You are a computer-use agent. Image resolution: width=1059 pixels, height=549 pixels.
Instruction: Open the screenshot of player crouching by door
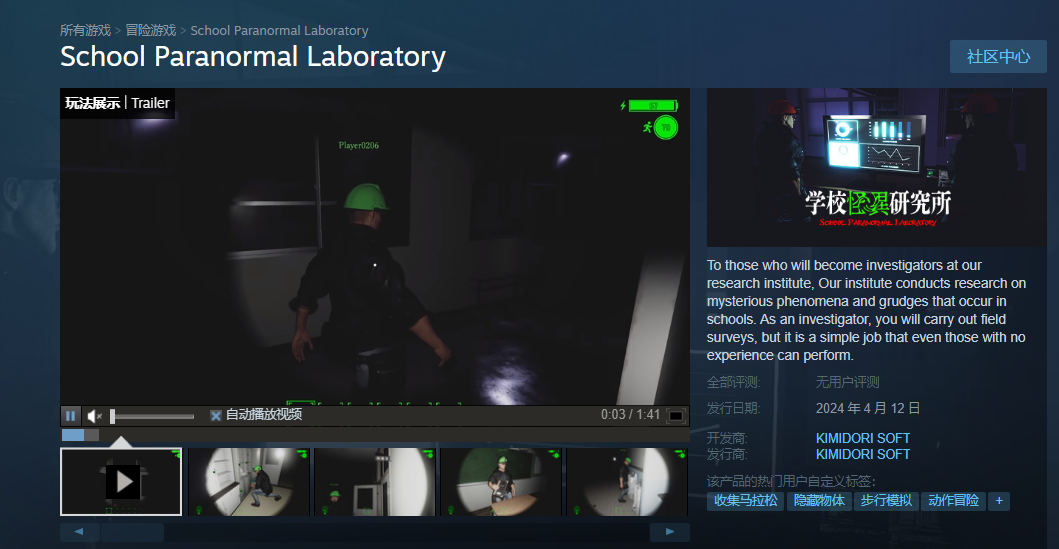[249, 481]
